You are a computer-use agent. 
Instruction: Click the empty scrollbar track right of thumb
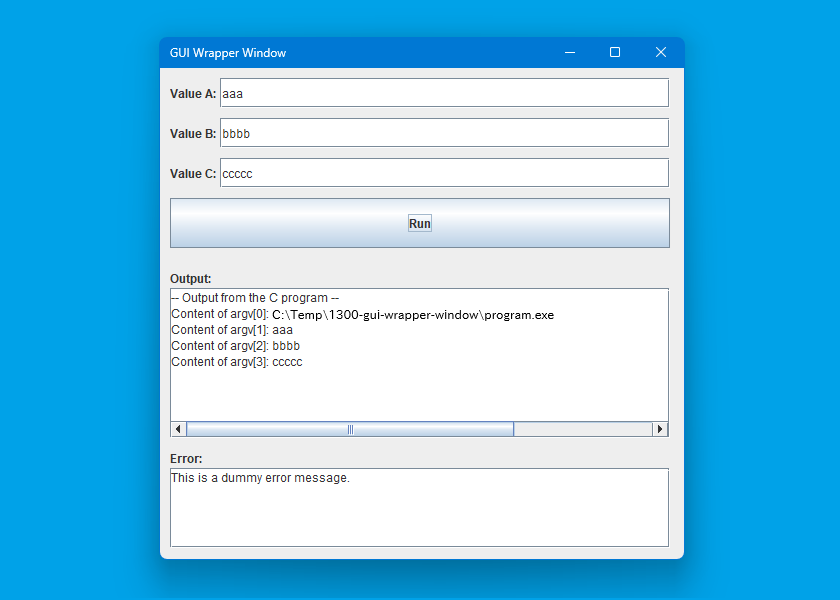(582, 429)
